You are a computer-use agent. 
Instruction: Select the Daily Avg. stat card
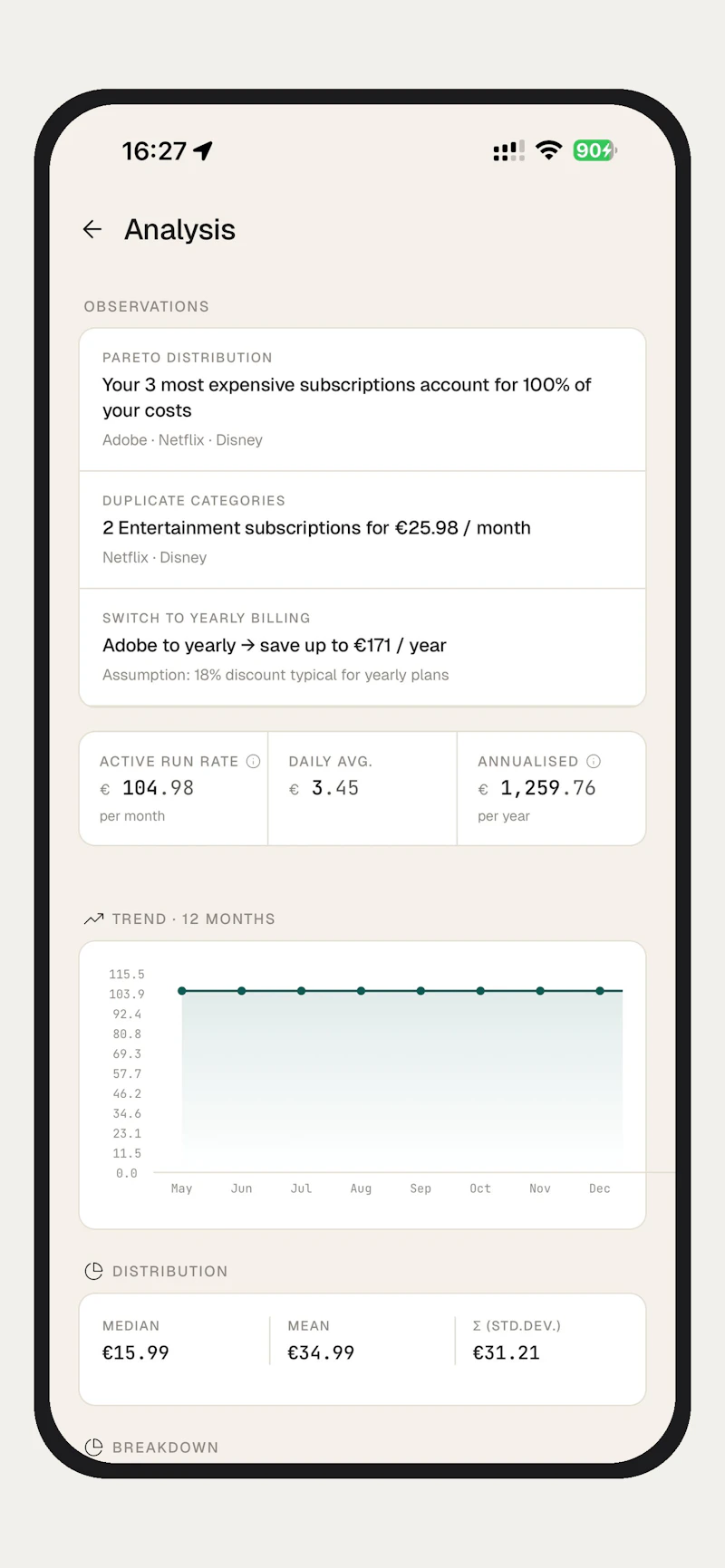tap(362, 788)
